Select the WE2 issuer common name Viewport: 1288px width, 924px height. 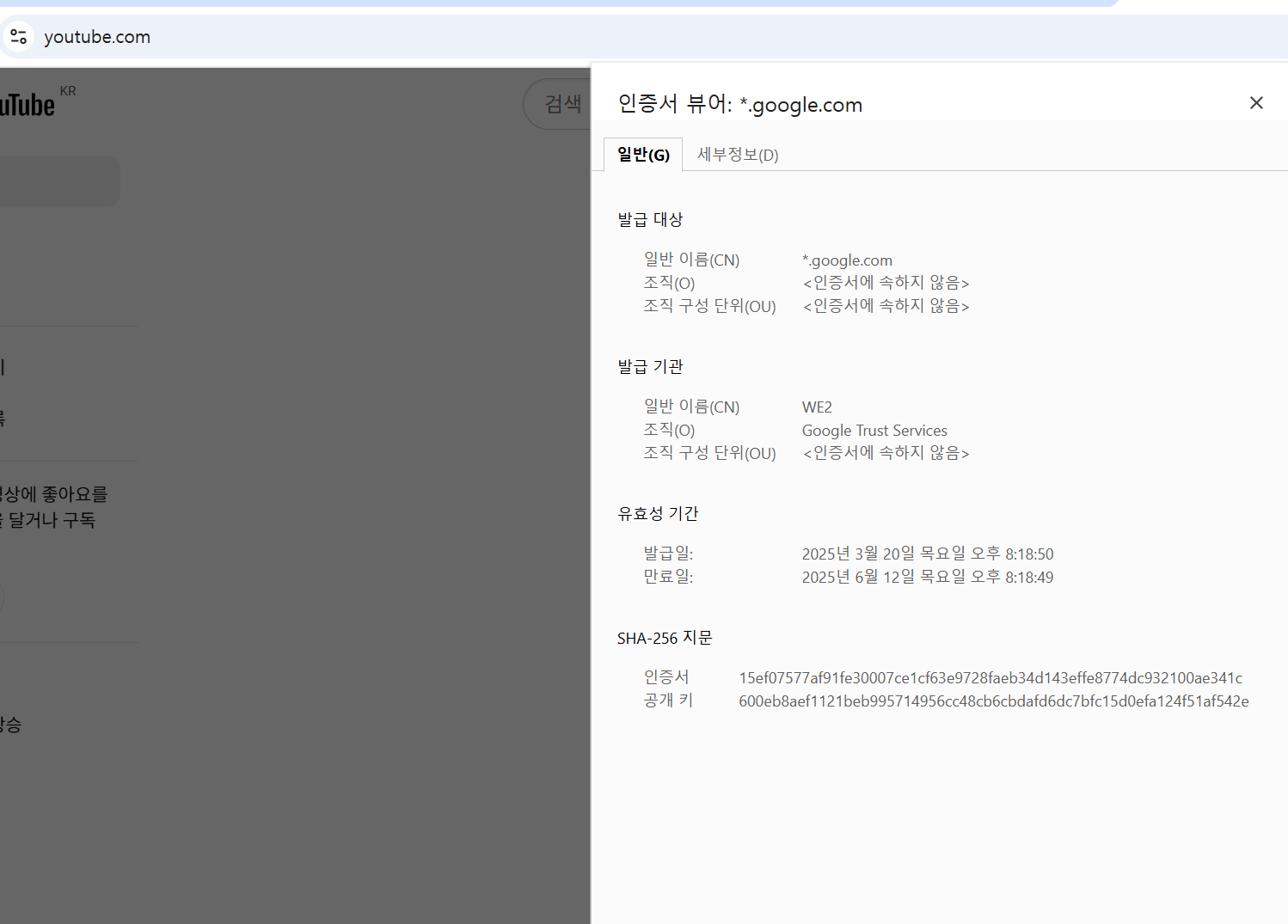click(816, 407)
